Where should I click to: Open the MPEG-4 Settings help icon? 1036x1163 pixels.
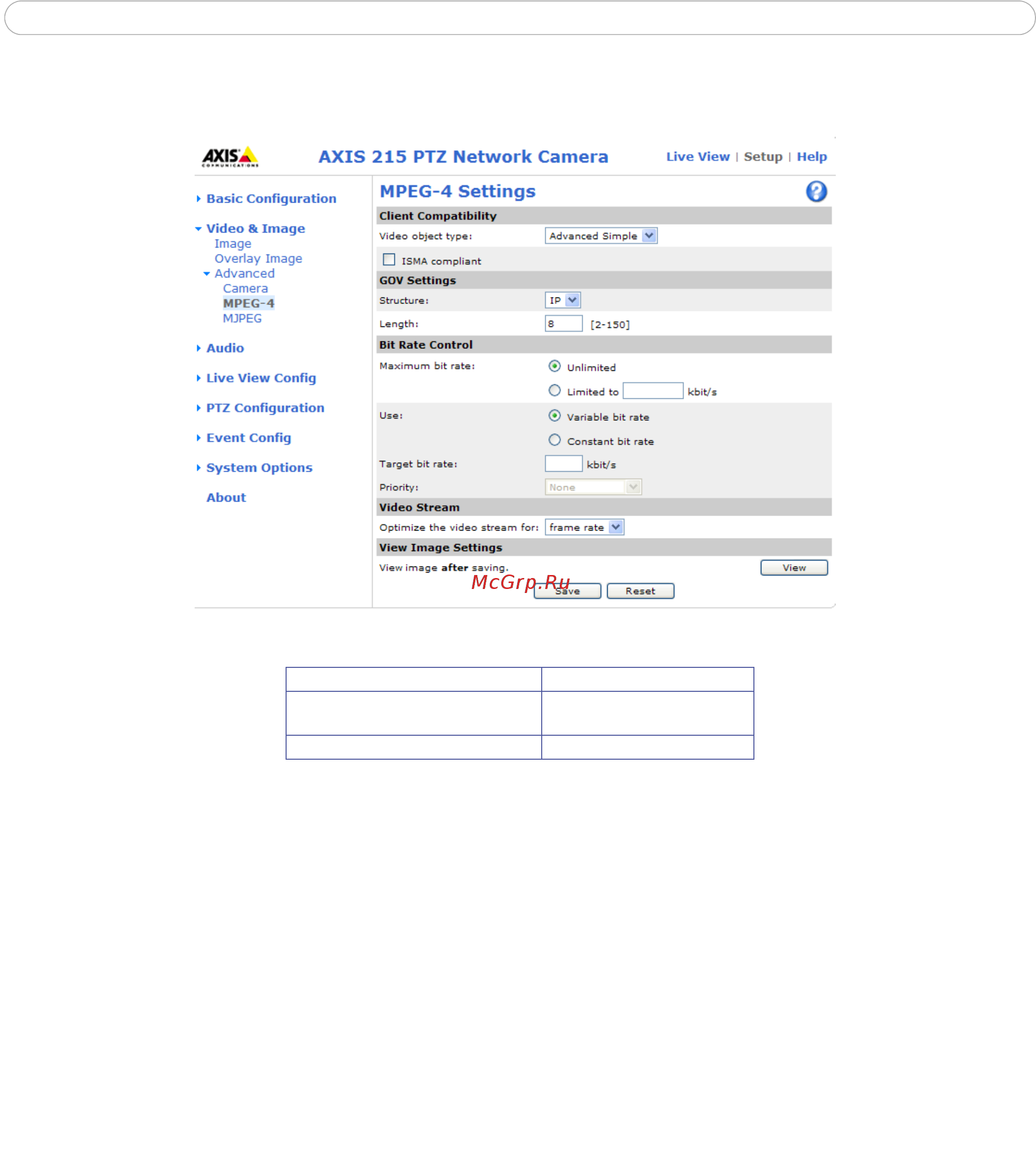pyautogui.click(x=816, y=192)
